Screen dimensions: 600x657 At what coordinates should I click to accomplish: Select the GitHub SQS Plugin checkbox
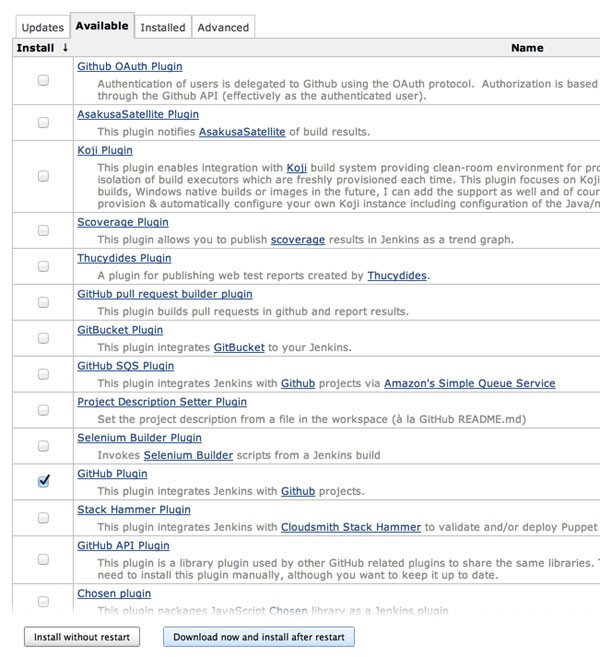pyautogui.click(x=43, y=374)
